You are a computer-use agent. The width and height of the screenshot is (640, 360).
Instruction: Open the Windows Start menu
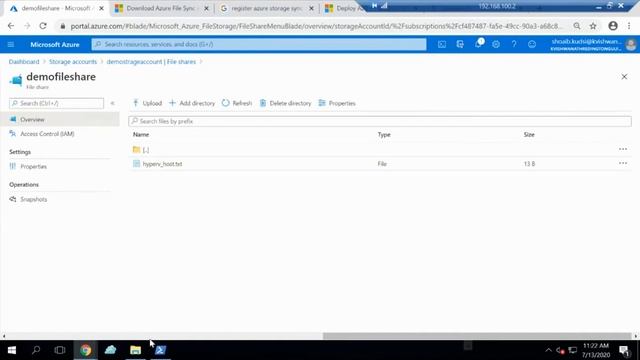pyautogui.click(x=12, y=350)
